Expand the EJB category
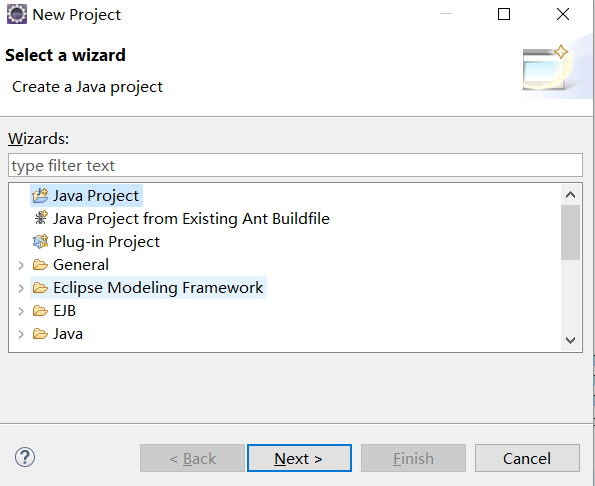595x486 pixels. [21, 311]
